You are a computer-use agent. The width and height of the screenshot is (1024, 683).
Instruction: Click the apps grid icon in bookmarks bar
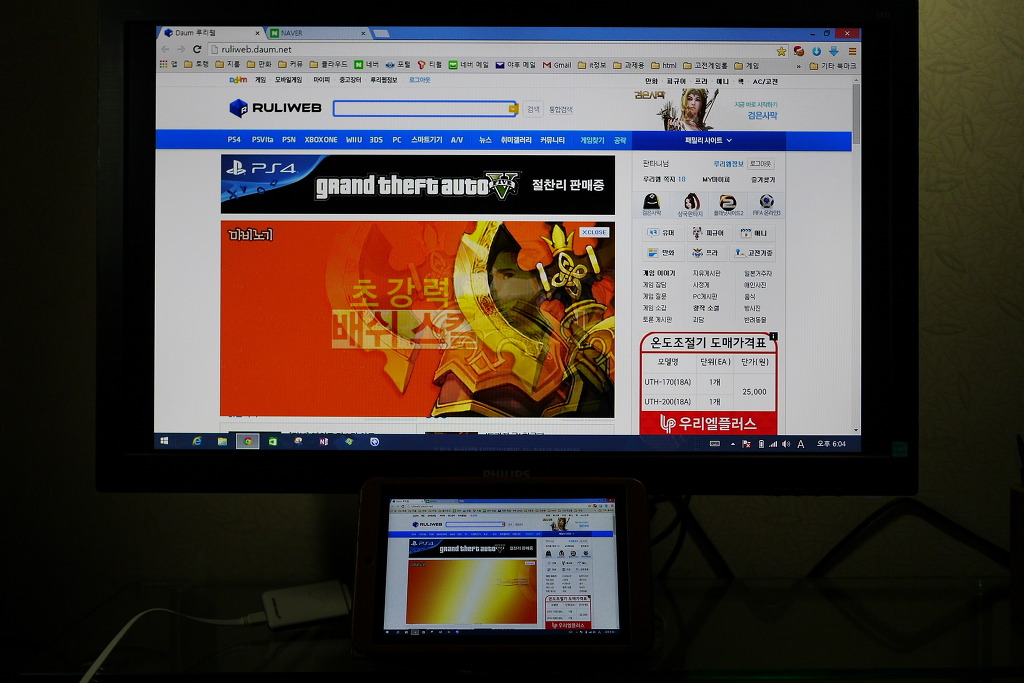pos(164,64)
